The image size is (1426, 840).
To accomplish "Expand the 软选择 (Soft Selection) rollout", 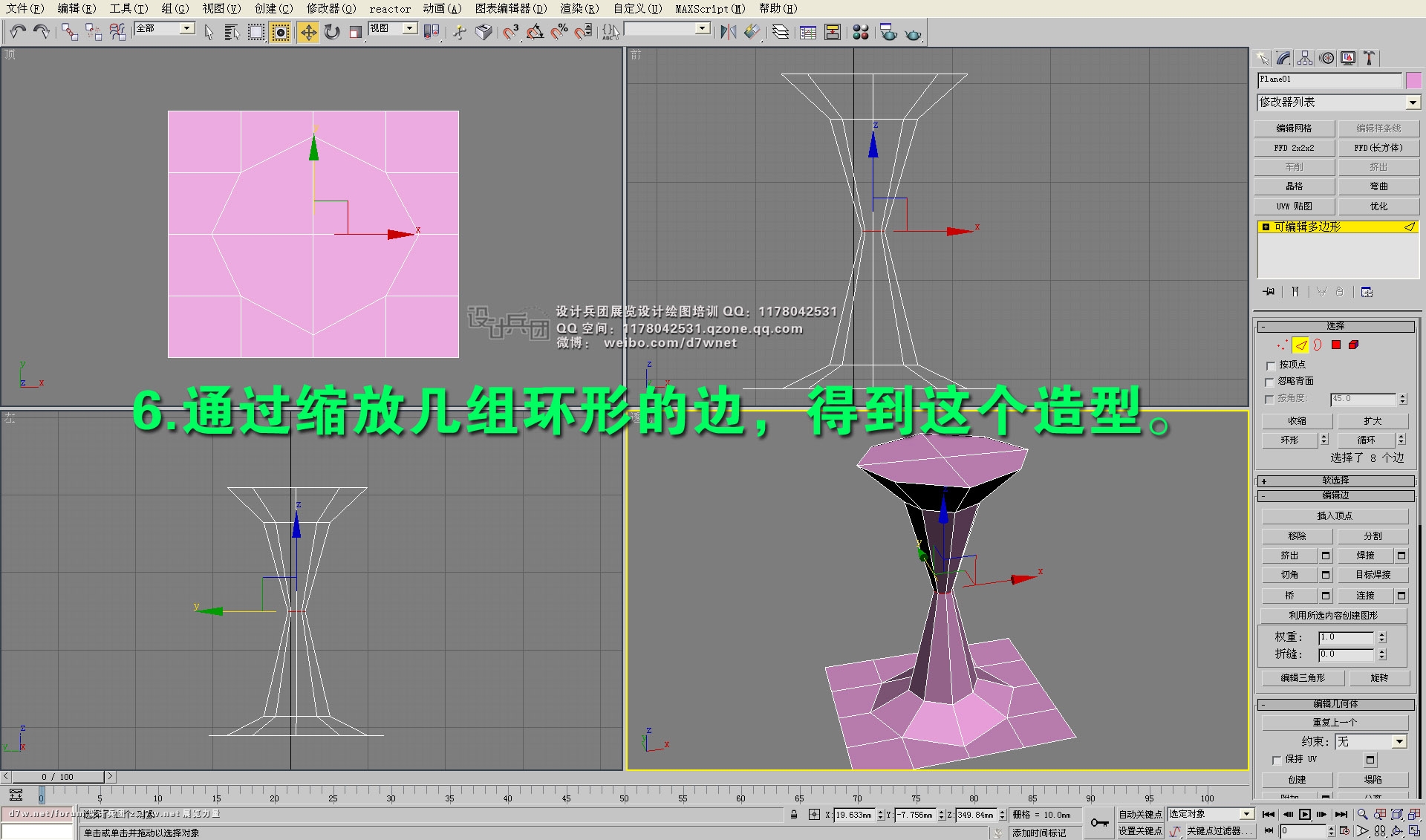I will point(1335,481).
